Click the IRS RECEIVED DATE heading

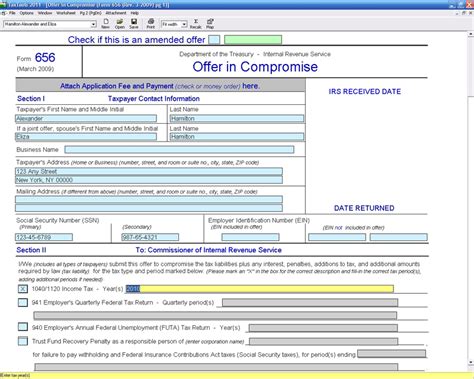click(x=365, y=92)
